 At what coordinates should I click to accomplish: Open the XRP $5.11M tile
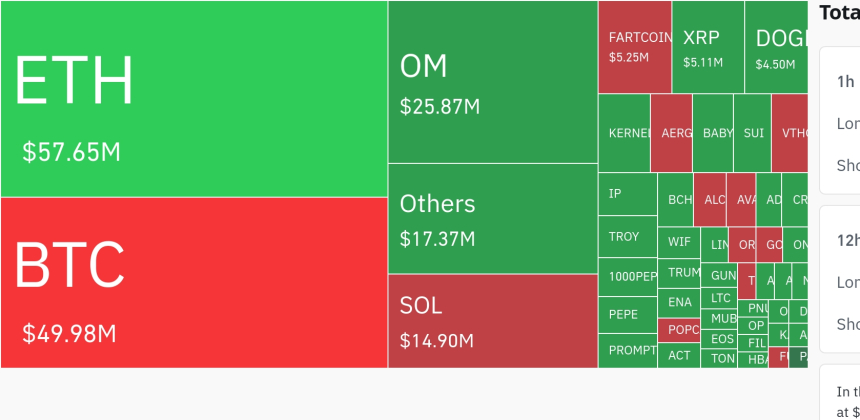(x=708, y=47)
